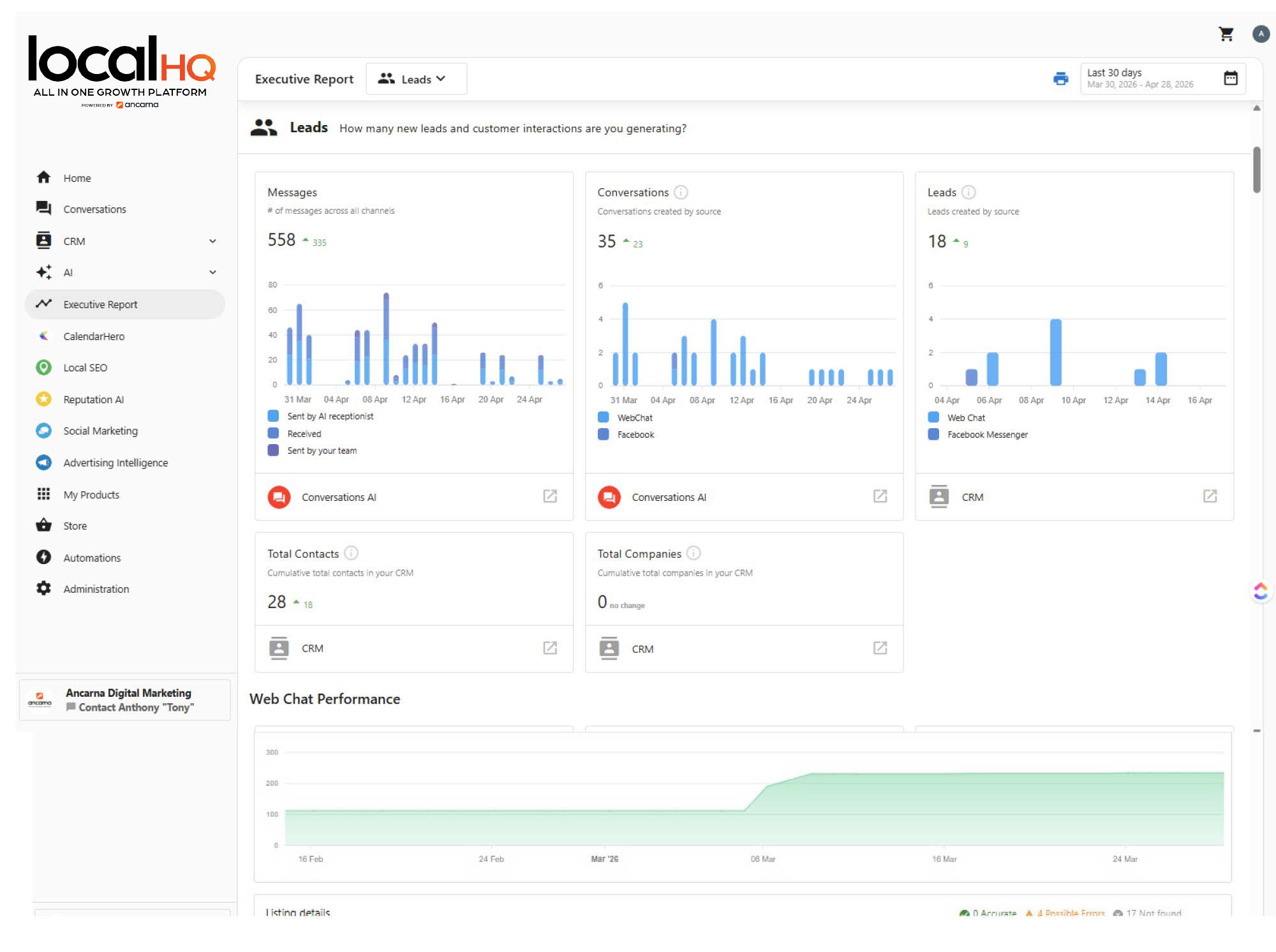Screen dimensions: 1276x952
Task: Toggle 'Facebook' legend in Conversations chart
Action: (626, 435)
